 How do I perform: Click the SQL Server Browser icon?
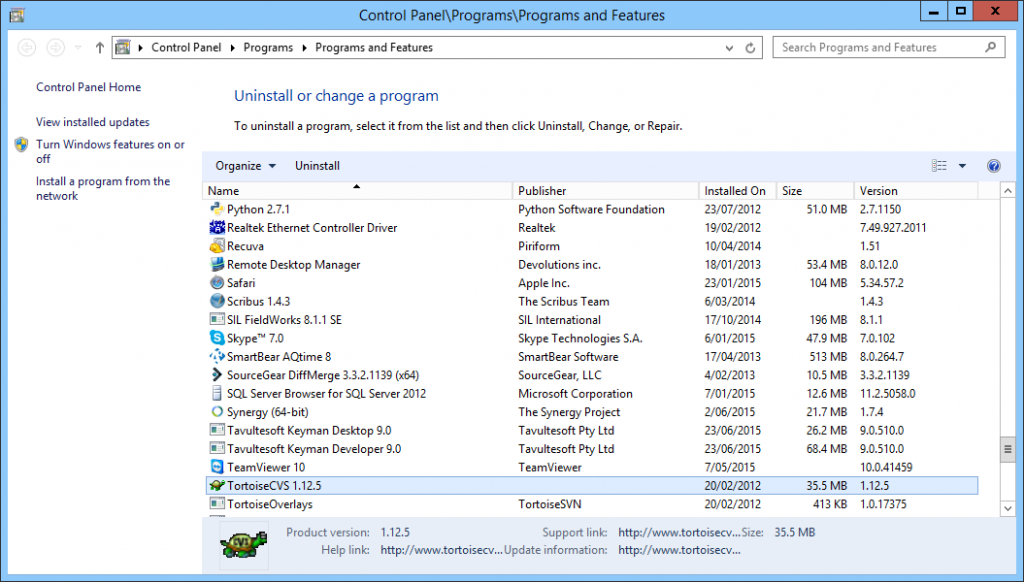click(217, 393)
